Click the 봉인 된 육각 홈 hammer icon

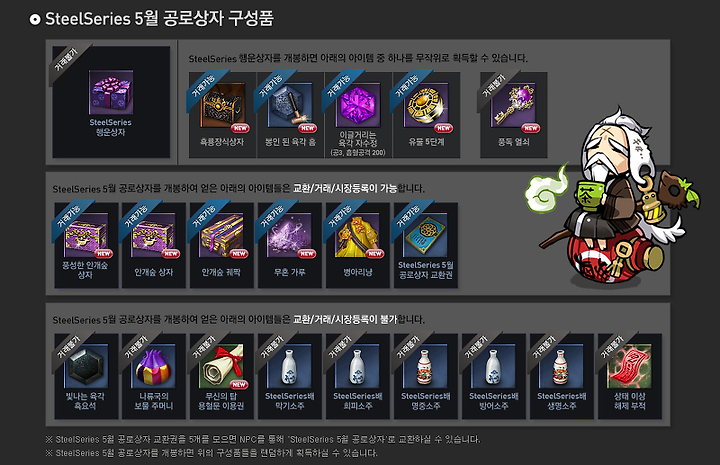tap(290, 106)
